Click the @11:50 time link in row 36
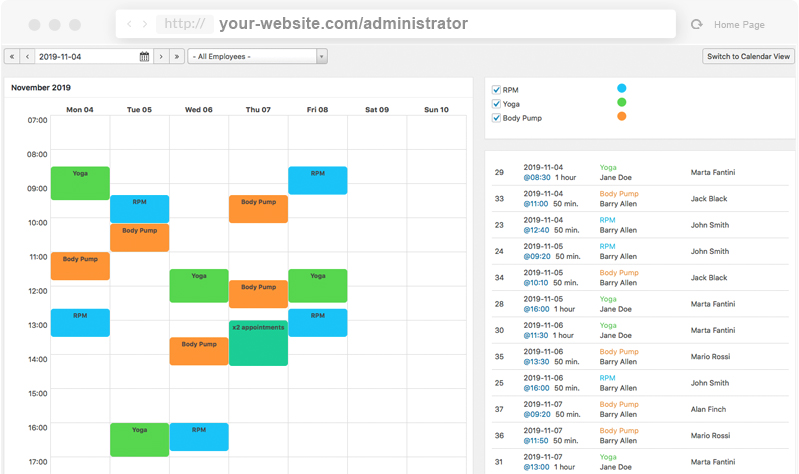The height and width of the screenshot is (474, 799). point(536,441)
